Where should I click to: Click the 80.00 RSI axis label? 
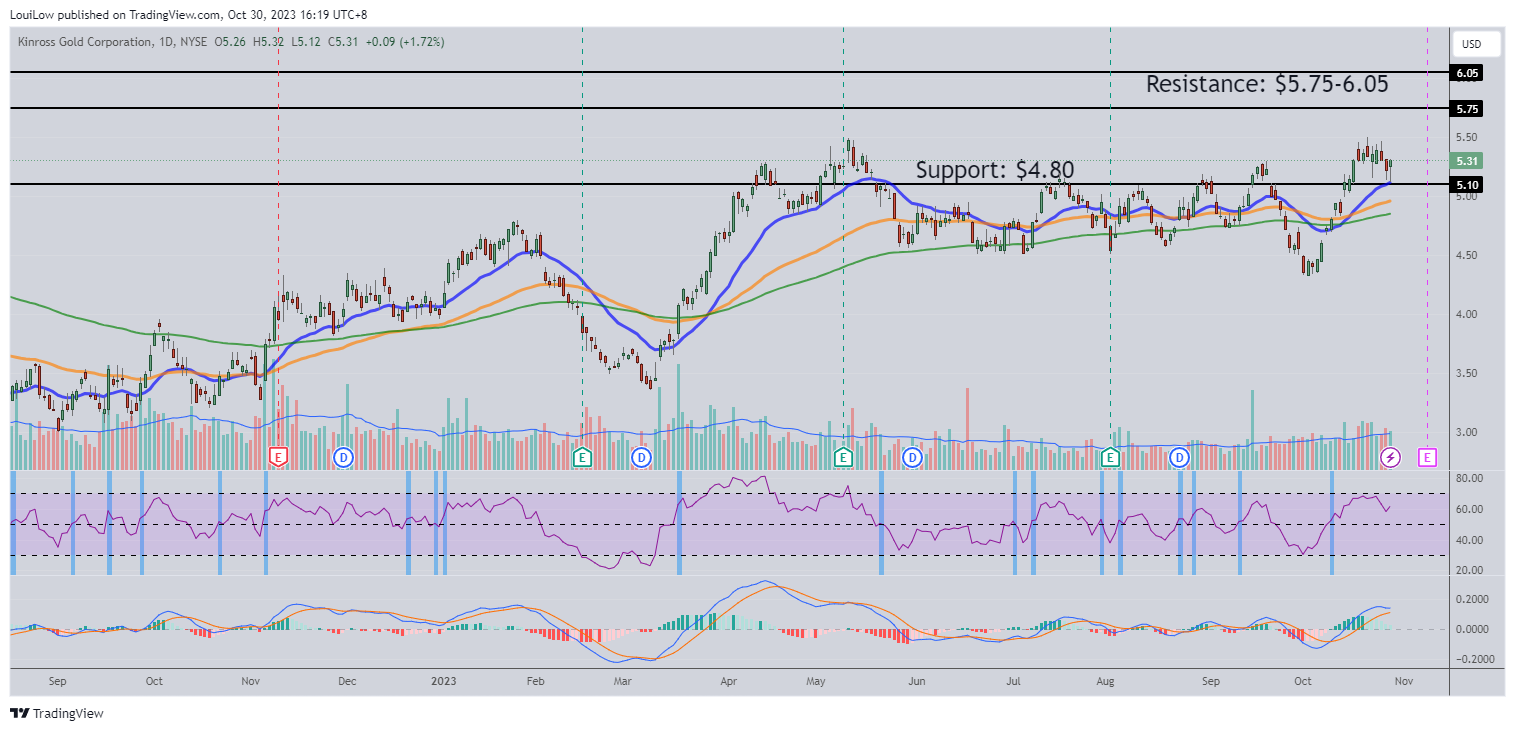pos(1469,479)
